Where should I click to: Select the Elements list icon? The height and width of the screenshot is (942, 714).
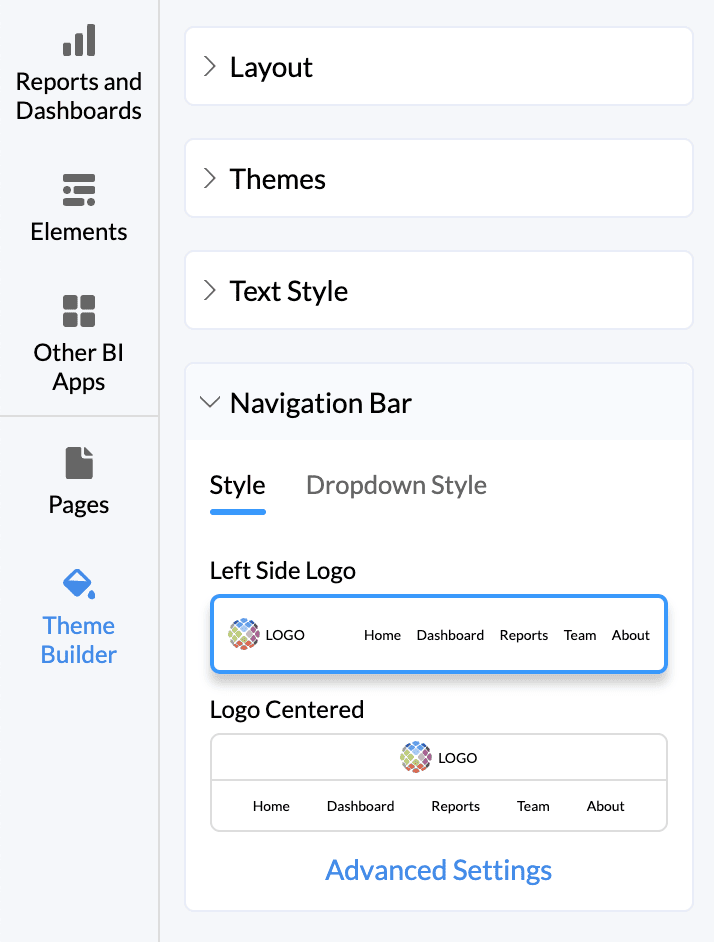tap(79, 190)
